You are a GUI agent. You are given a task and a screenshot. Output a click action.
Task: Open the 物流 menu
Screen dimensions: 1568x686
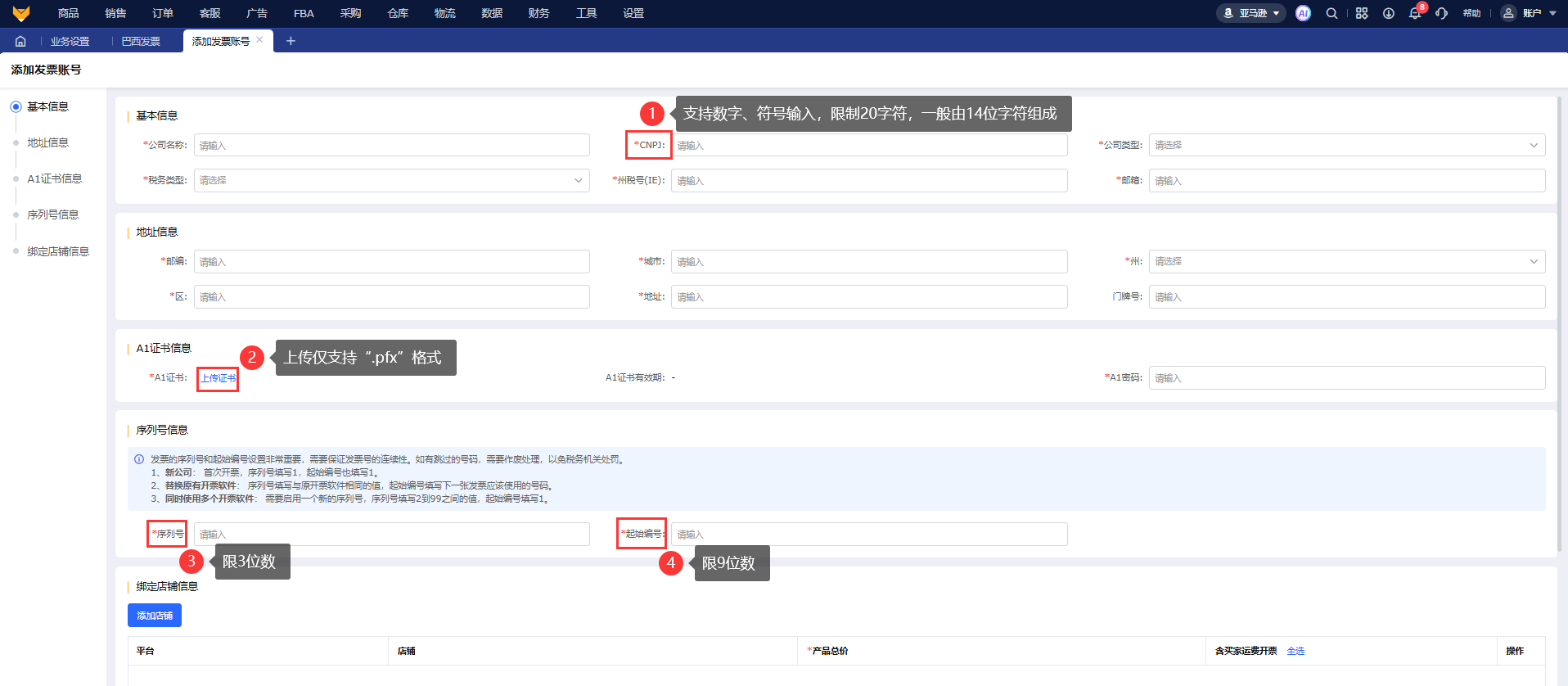[445, 13]
